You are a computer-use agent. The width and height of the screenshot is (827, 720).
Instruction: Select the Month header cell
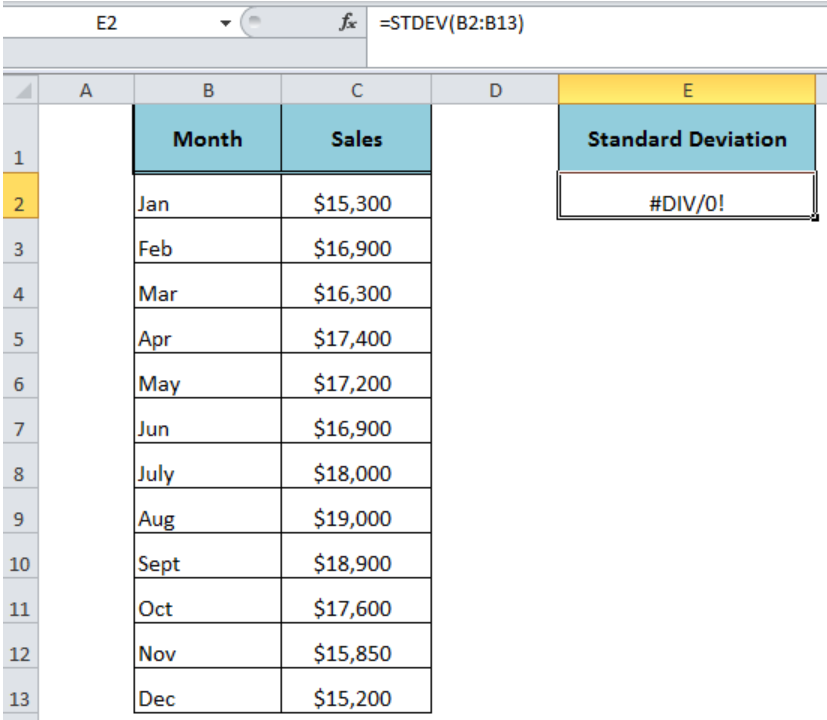208,138
